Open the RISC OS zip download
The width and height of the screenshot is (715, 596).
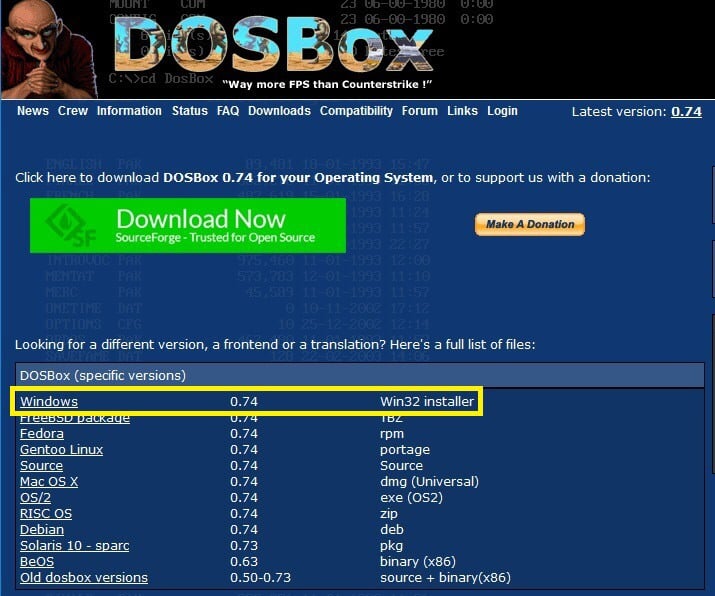[46, 513]
